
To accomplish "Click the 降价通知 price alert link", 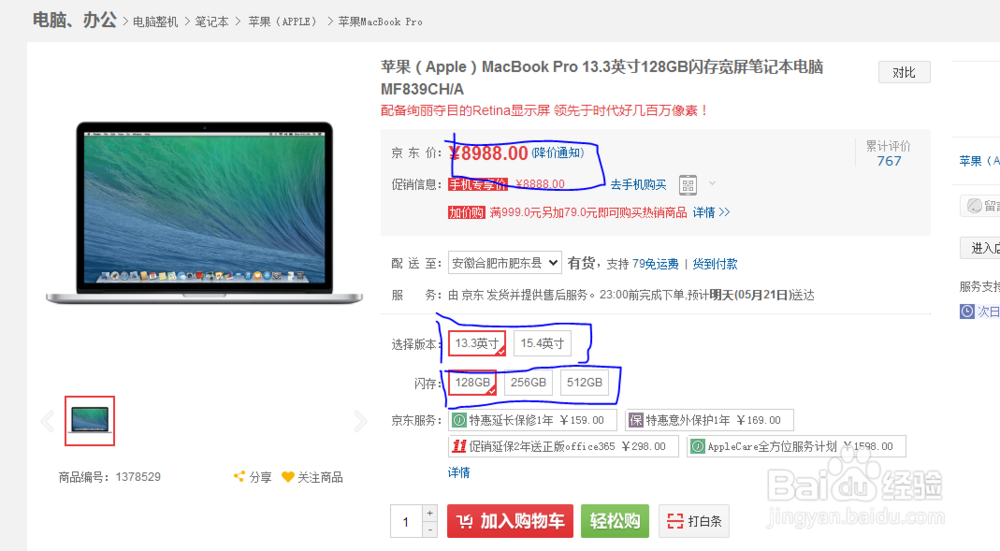I will 558,153.
